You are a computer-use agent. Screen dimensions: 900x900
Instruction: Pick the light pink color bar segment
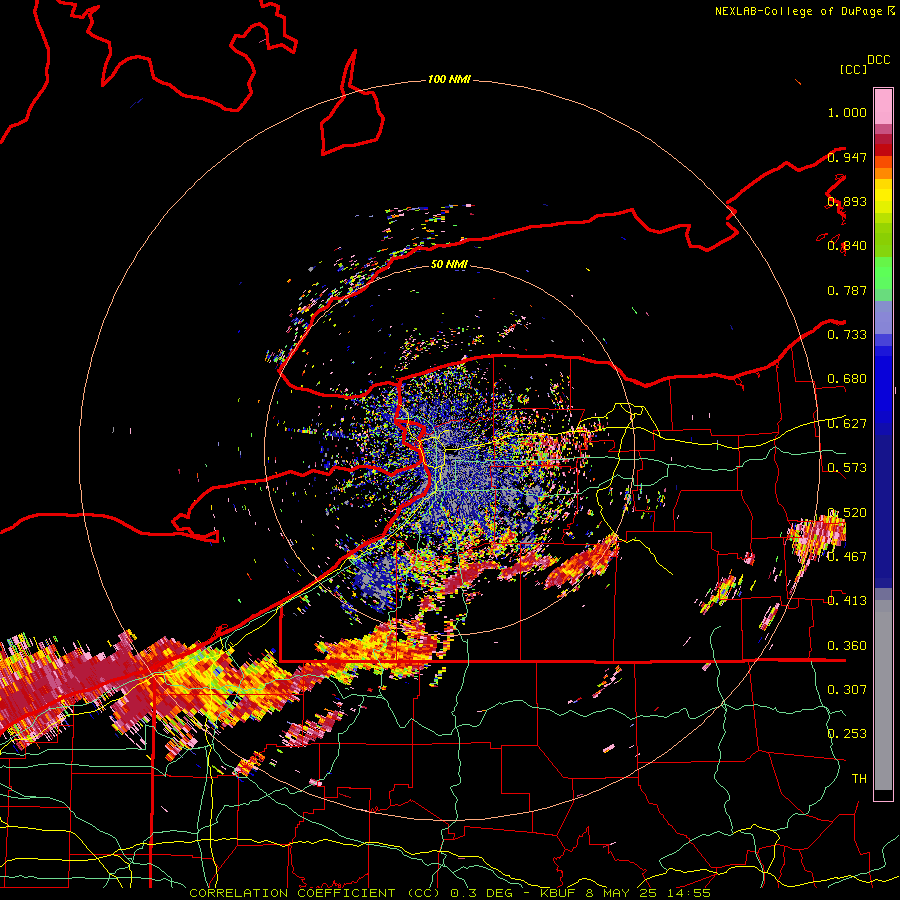click(883, 106)
